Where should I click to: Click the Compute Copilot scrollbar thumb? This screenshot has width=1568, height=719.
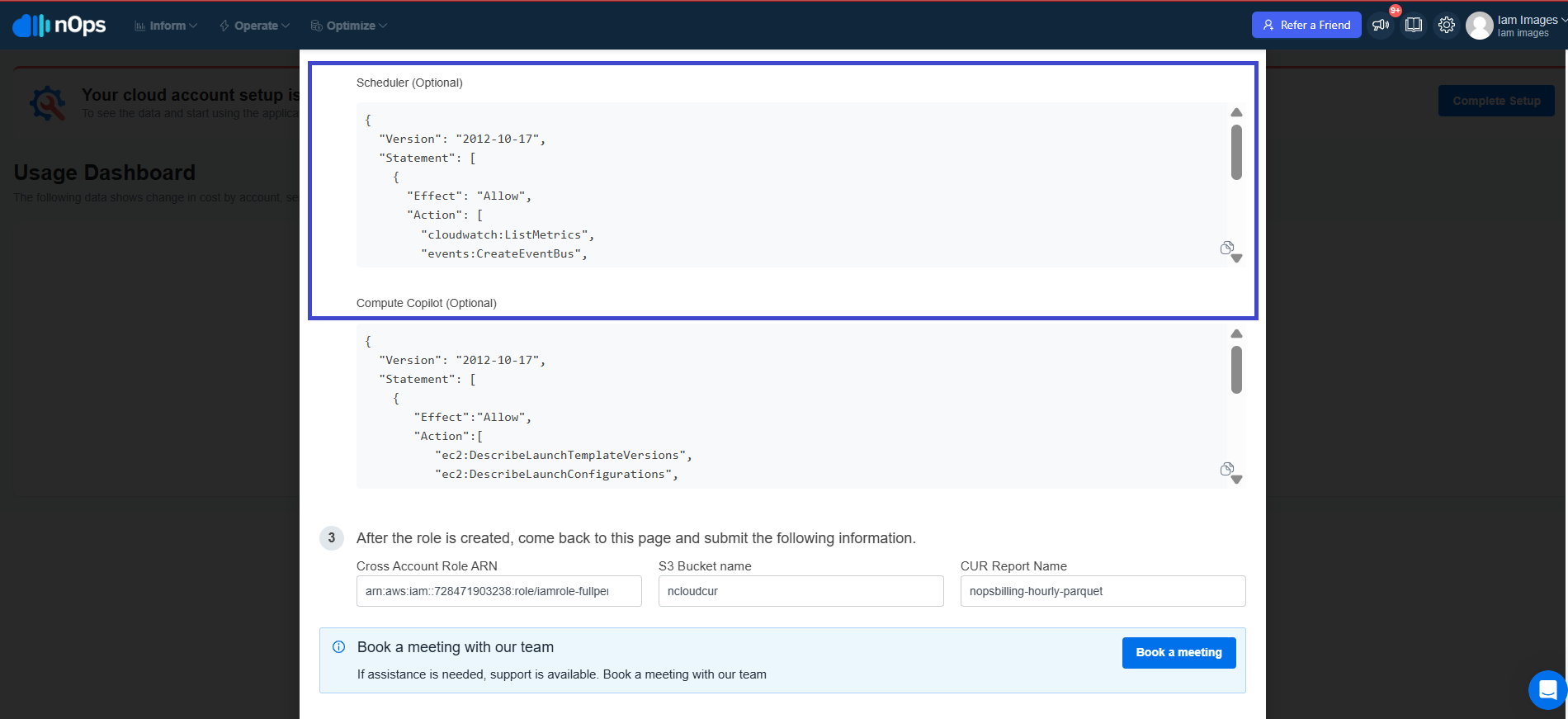(x=1236, y=370)
